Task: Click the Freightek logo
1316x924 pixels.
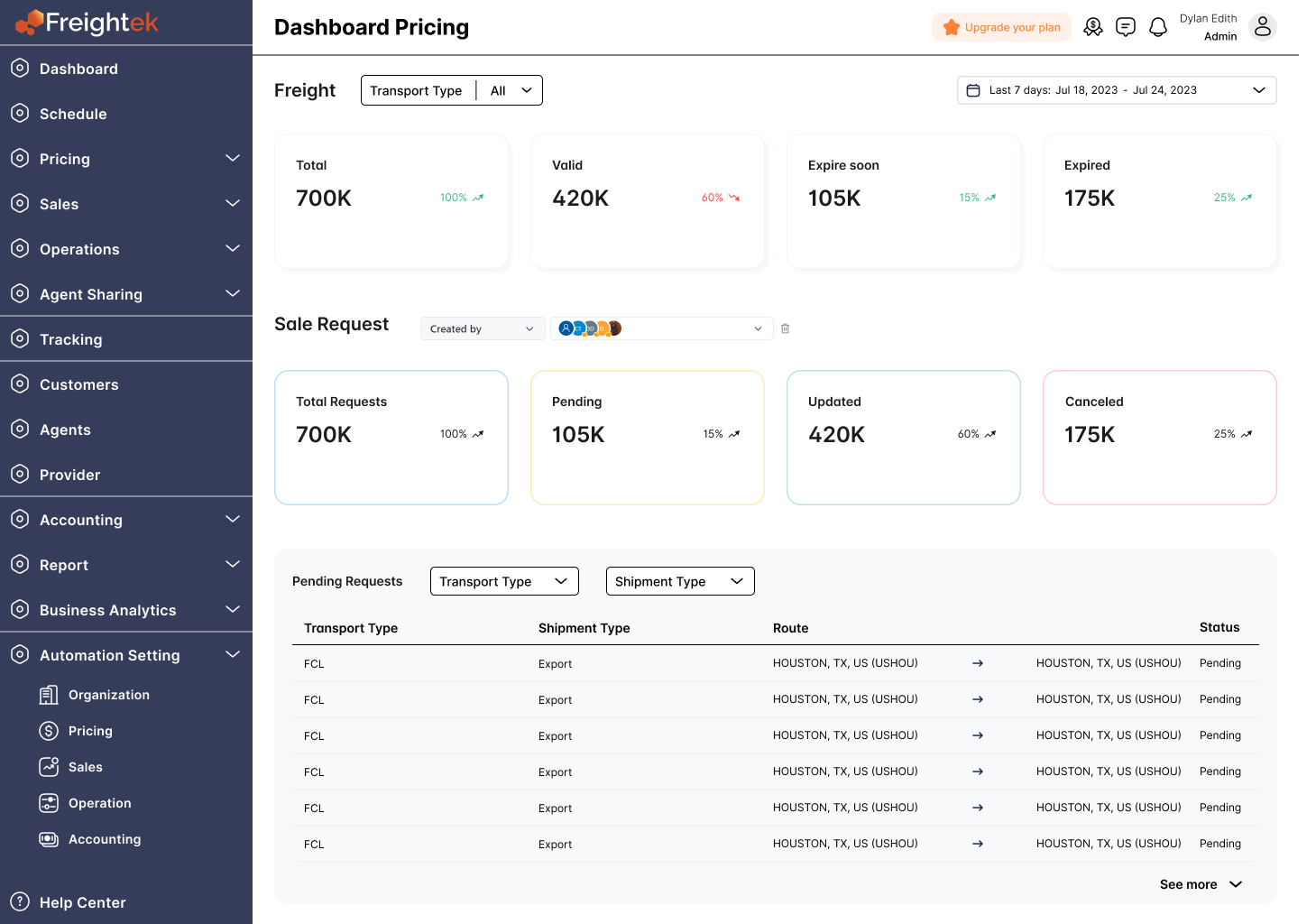Action: [x=86, y=23]
